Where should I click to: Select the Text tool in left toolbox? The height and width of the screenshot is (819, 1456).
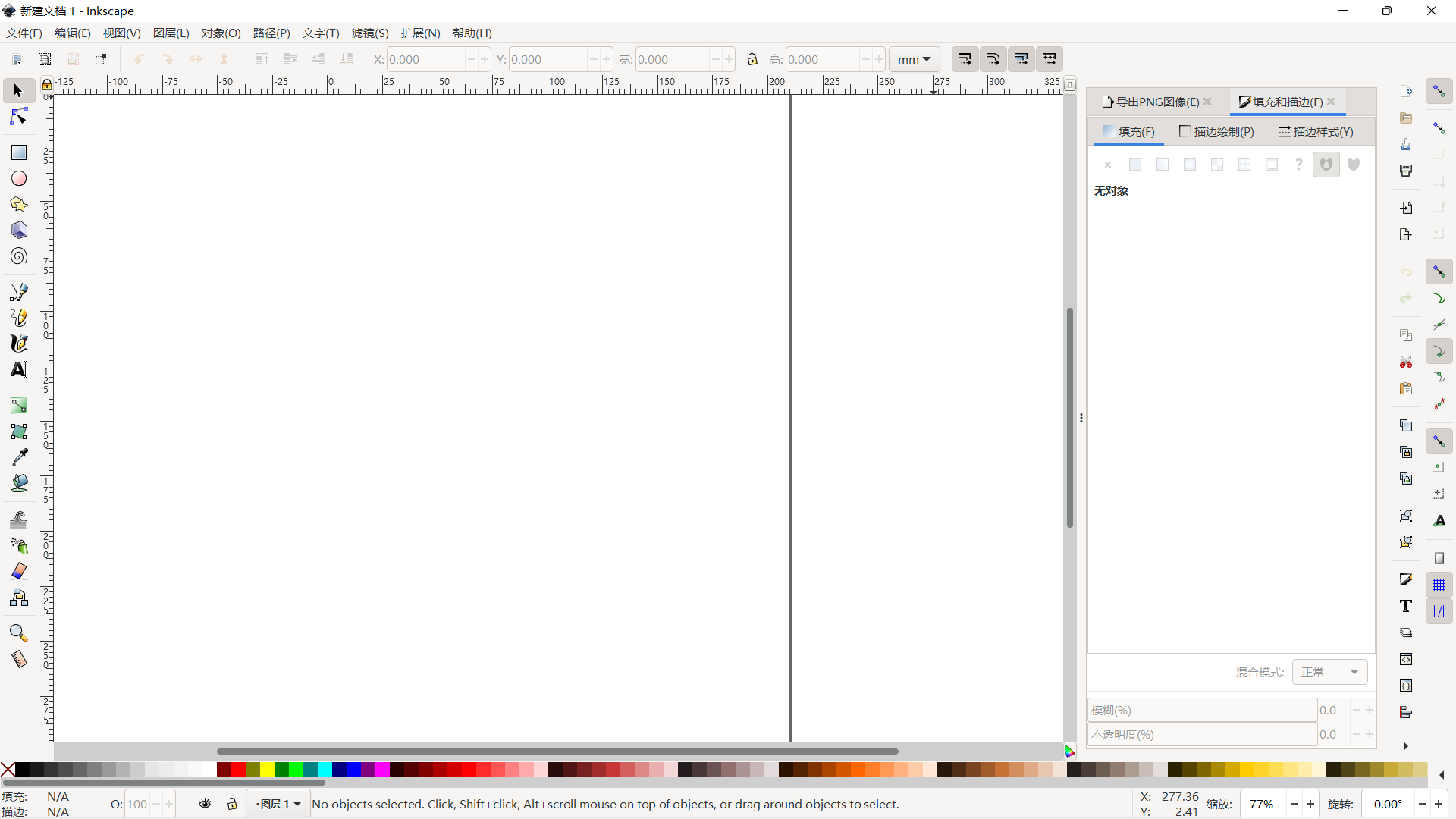(19, 369)
